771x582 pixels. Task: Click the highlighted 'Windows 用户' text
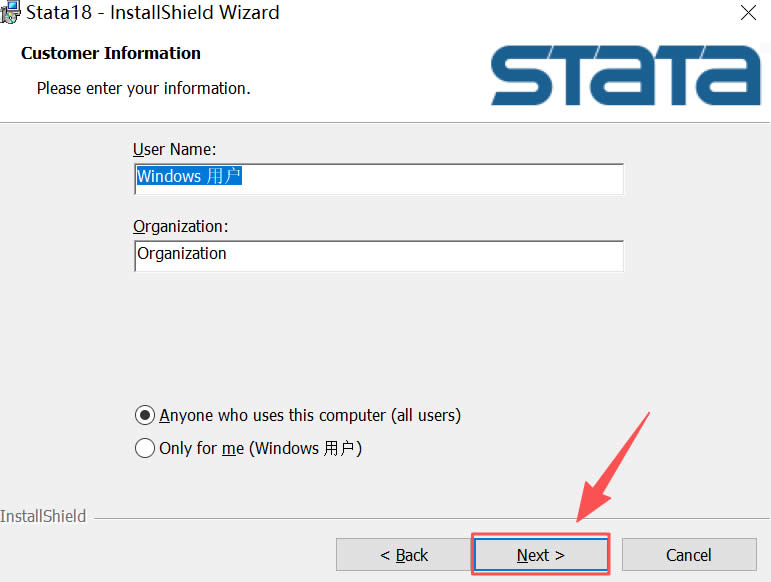pyautogui.click(x=189, y=177)
